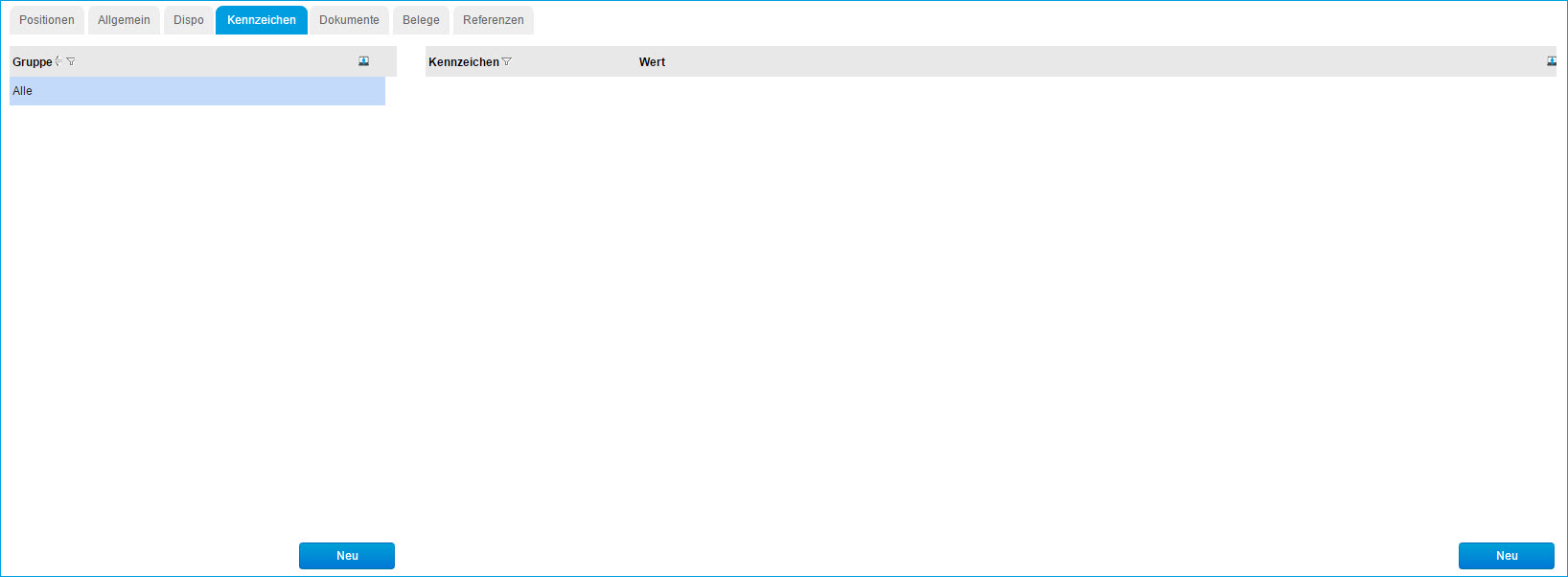Switch to the Allgemein tab
Screen dimensions: 1568x577
click(x=124, y=20)
